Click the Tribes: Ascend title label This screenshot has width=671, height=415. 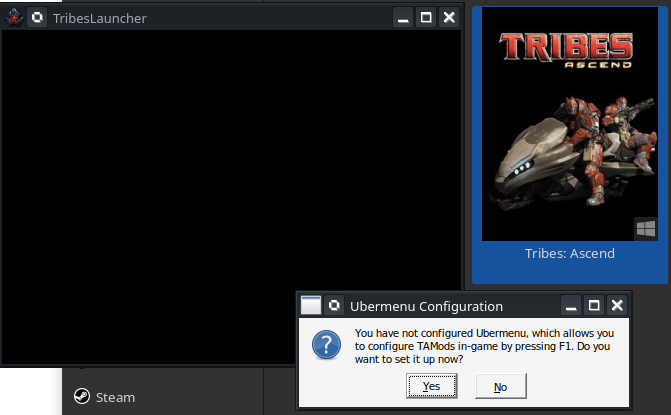coord(570,253)
